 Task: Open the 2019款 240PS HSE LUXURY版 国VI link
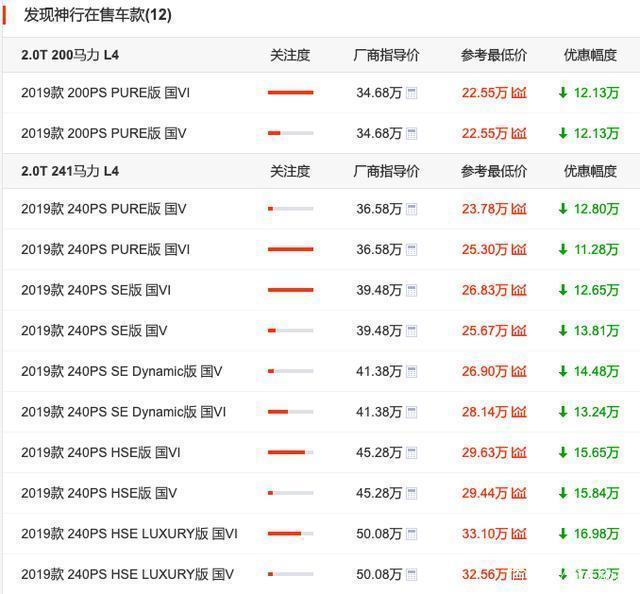pos(129,534)
